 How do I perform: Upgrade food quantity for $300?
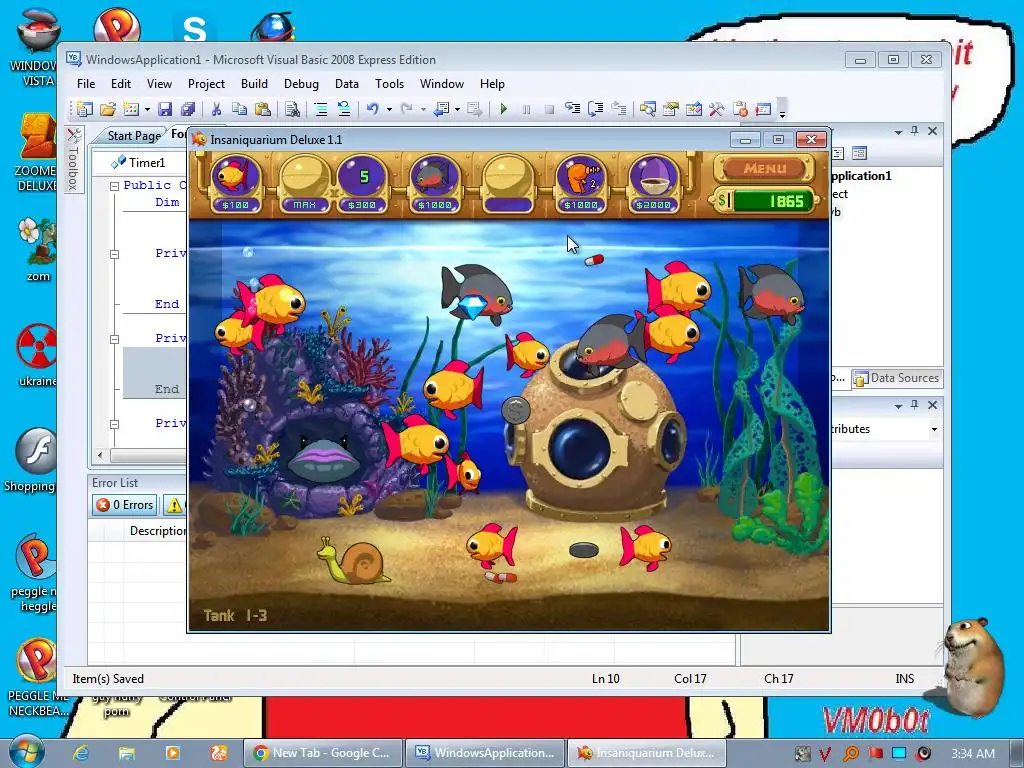[362, 183]
